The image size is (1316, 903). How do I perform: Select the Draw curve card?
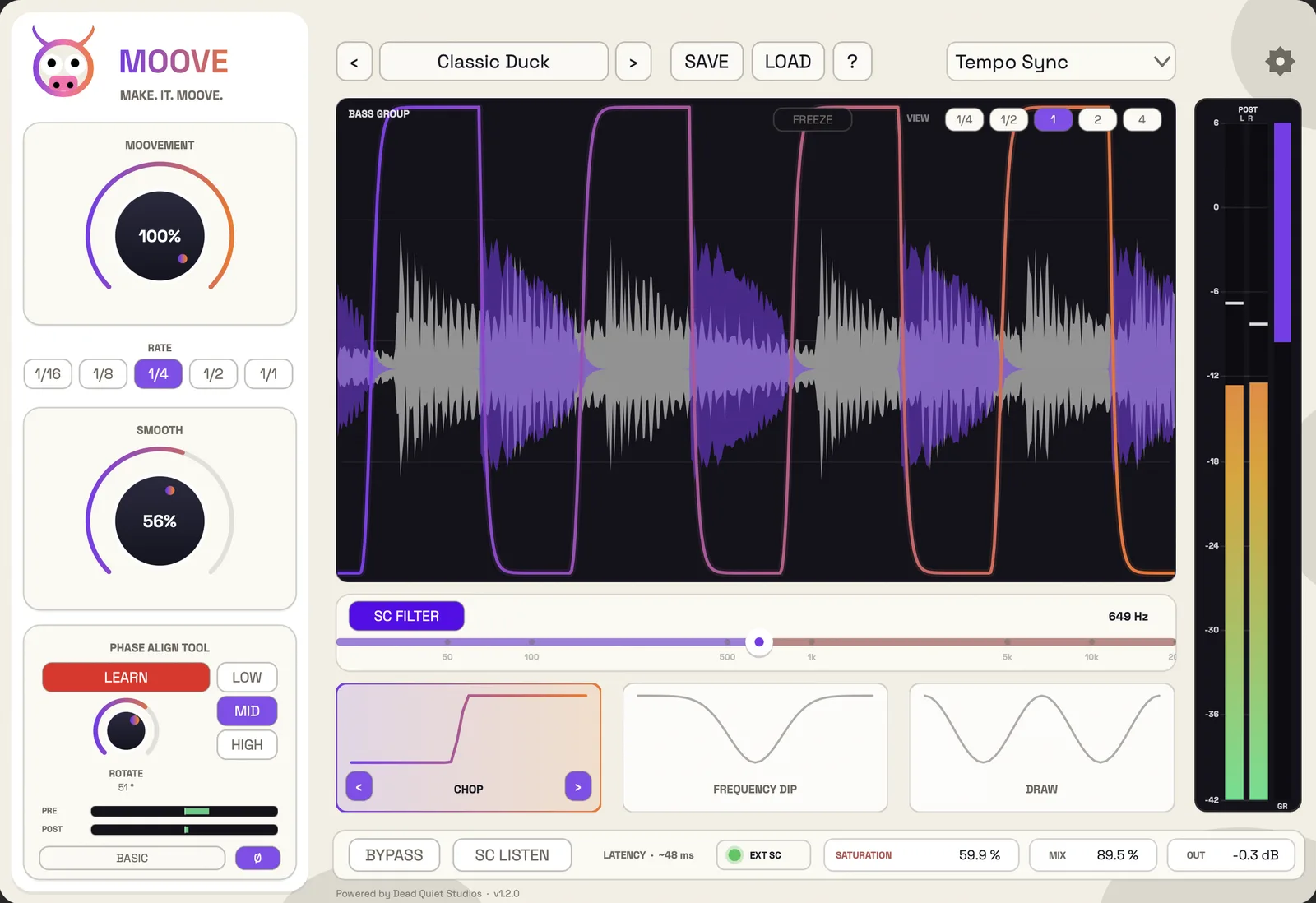[1041, 748]
